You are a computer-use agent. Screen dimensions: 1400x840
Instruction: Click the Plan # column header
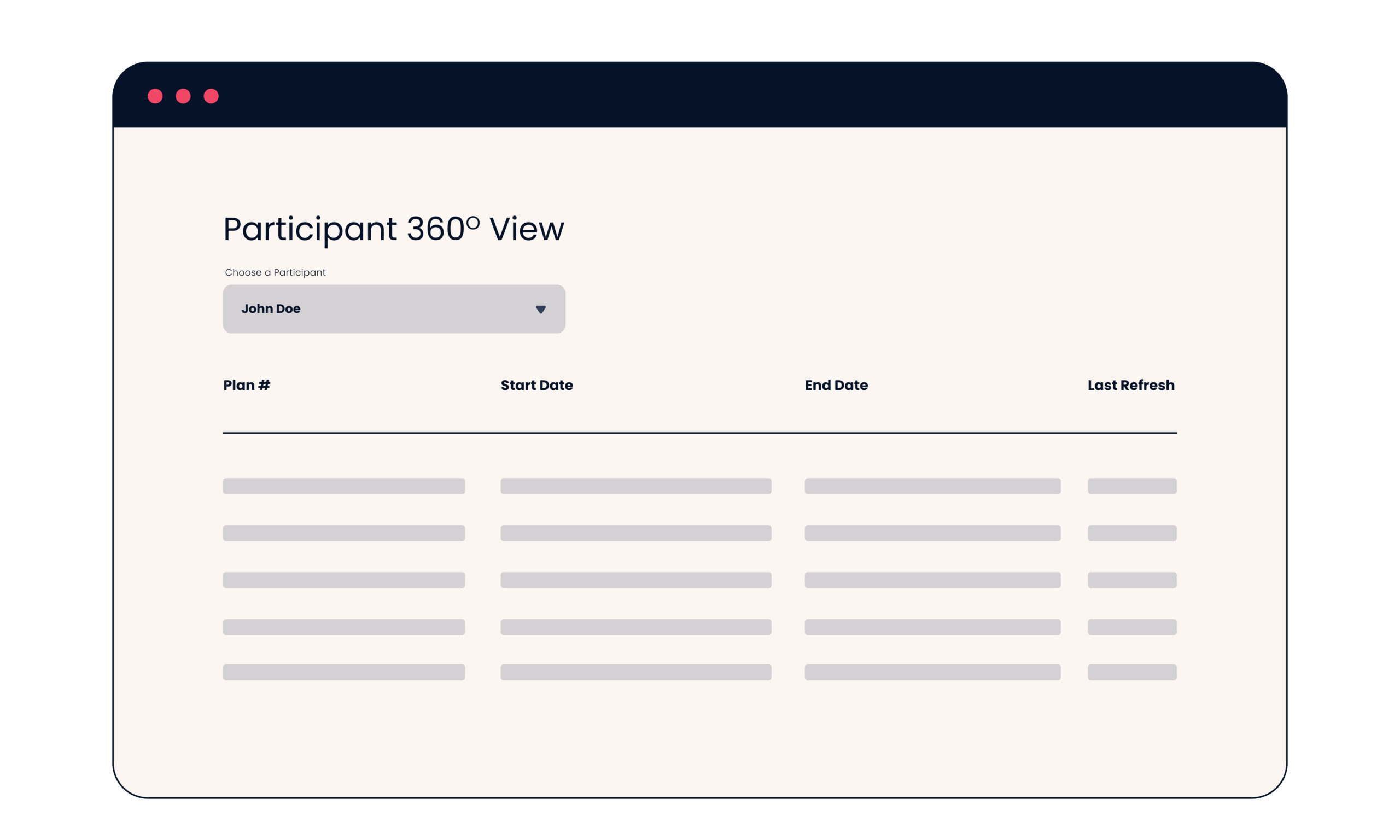(247, 385)
